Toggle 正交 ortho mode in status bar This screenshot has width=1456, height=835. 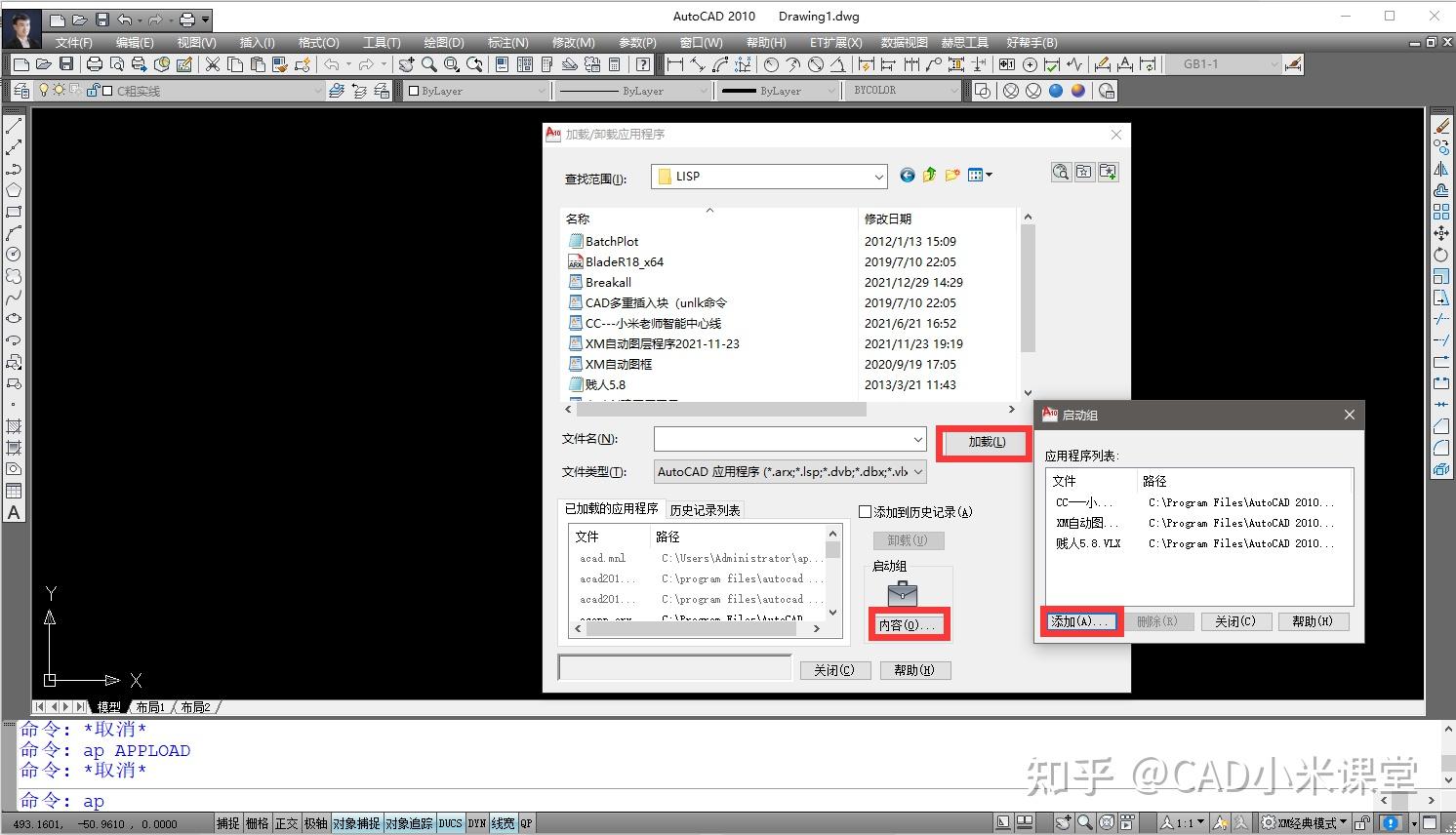pos(287,823)
